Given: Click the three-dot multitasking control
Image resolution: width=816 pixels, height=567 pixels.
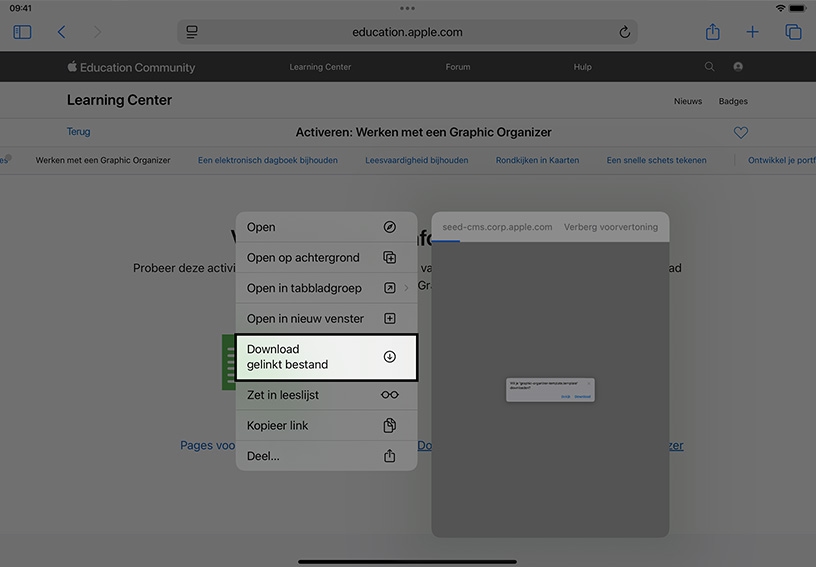Looking at the screenshot, I should [x=407, y=8].
